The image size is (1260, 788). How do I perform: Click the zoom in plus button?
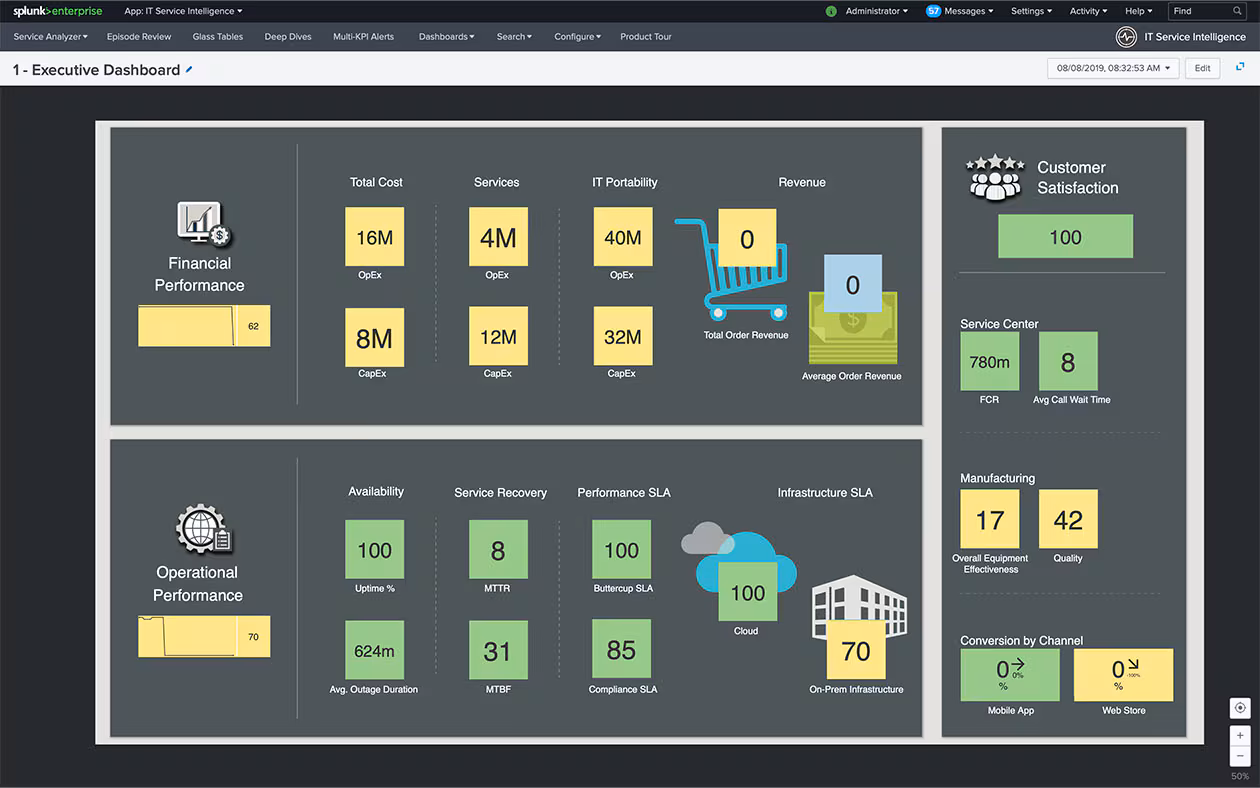coord(1240,736)
